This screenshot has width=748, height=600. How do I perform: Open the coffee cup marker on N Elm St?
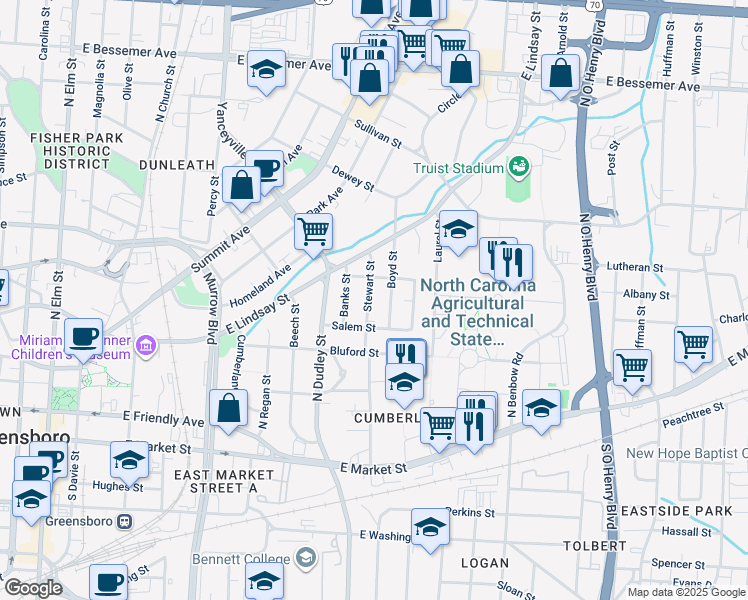[83, 339]
